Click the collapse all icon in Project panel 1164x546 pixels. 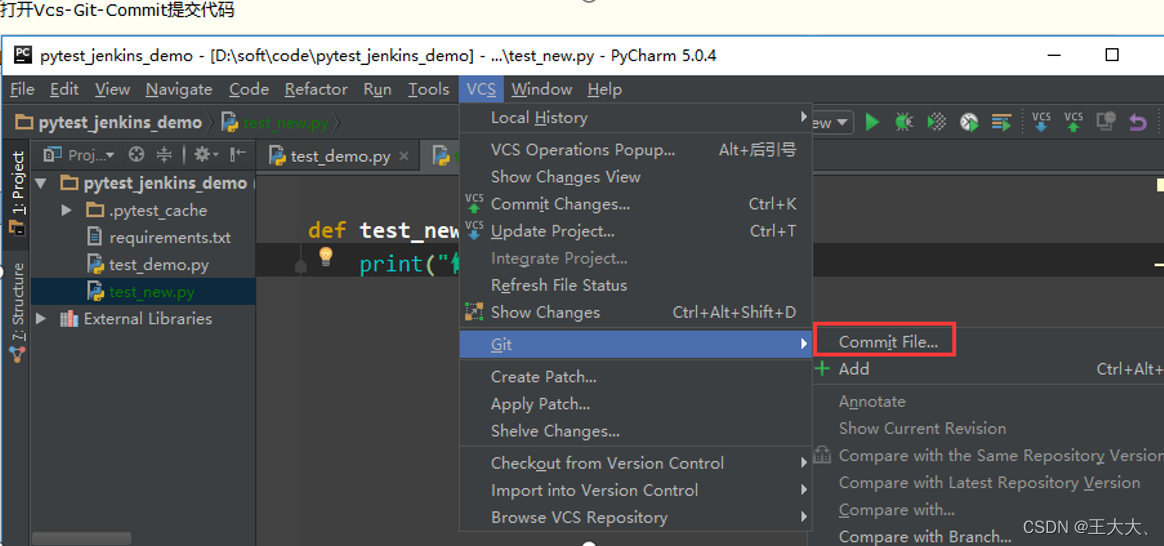[x=164, y=154]
